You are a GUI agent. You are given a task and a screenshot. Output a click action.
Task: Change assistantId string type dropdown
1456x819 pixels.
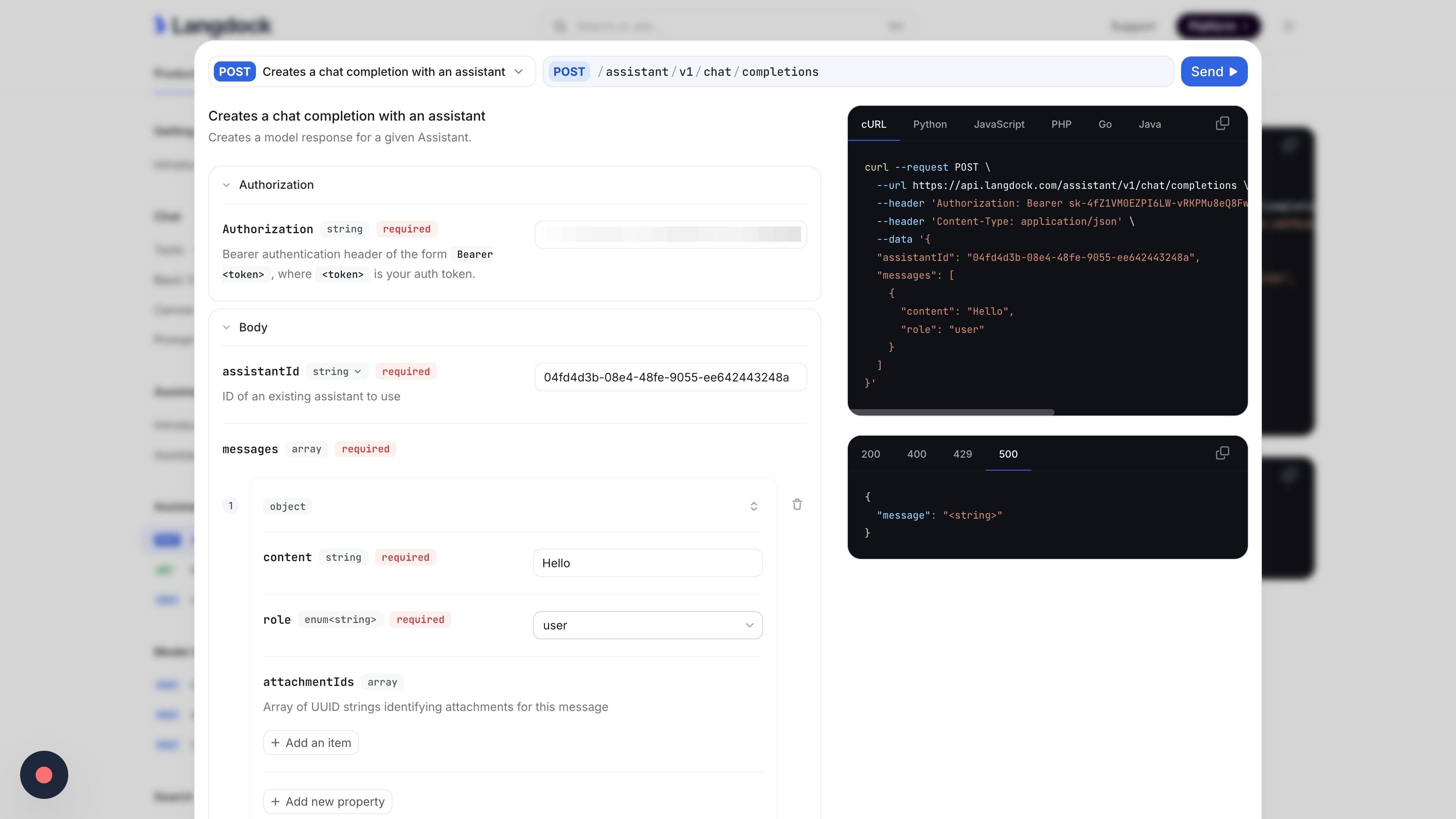[337, 371]
